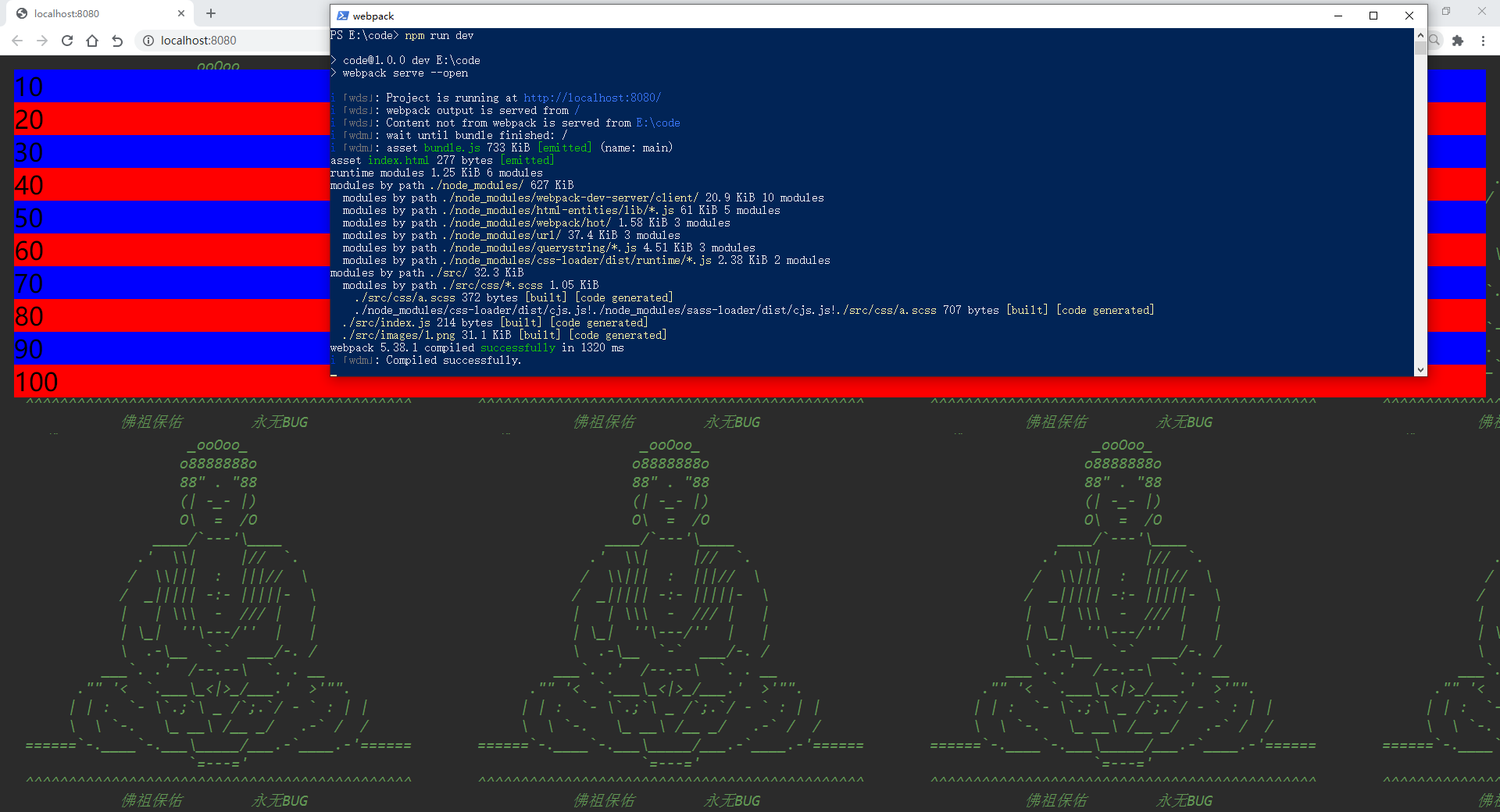Close the localhost:8080 browser tab
Screen dimensions: 1500x812
pyautogui.click(x=181, y=13)
